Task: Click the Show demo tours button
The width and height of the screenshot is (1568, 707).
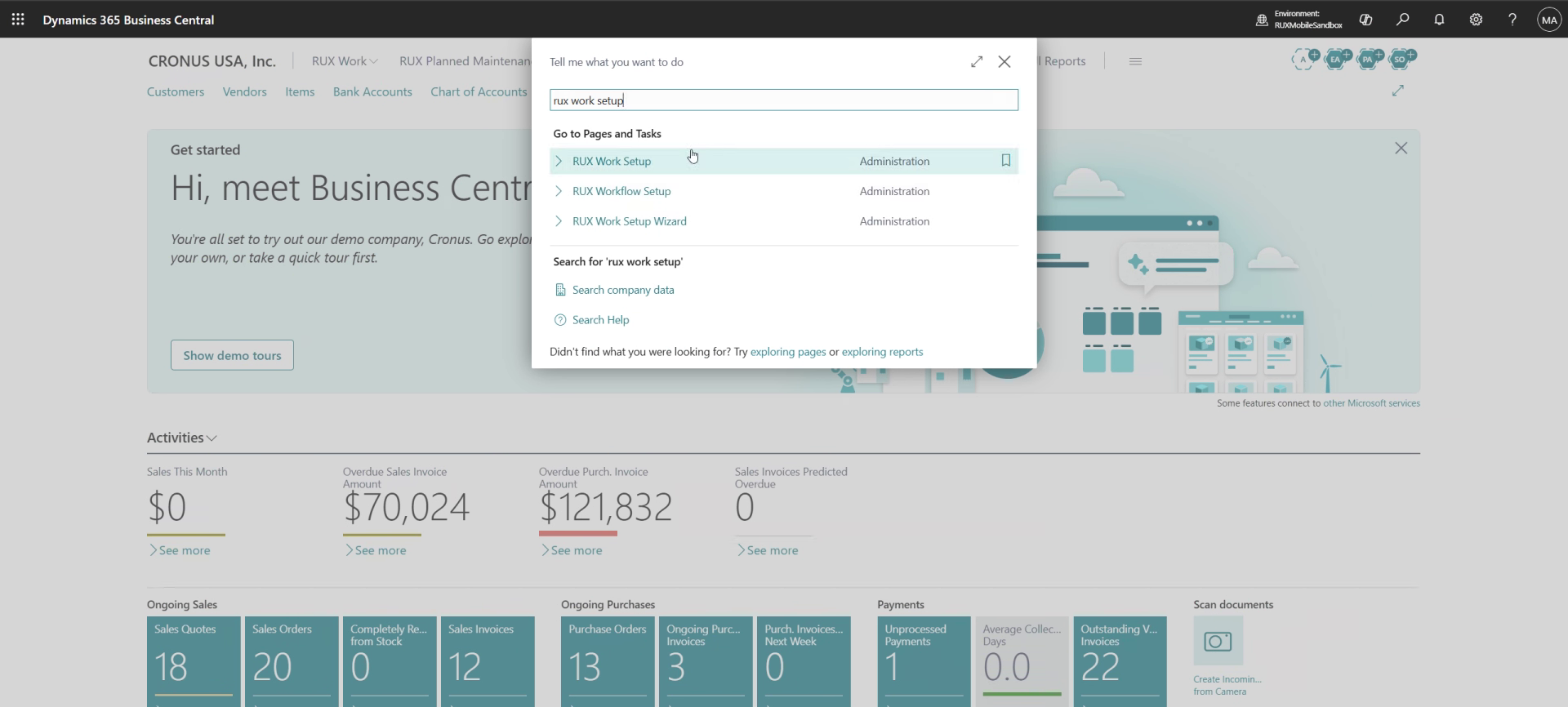Action: click(232, 355)
